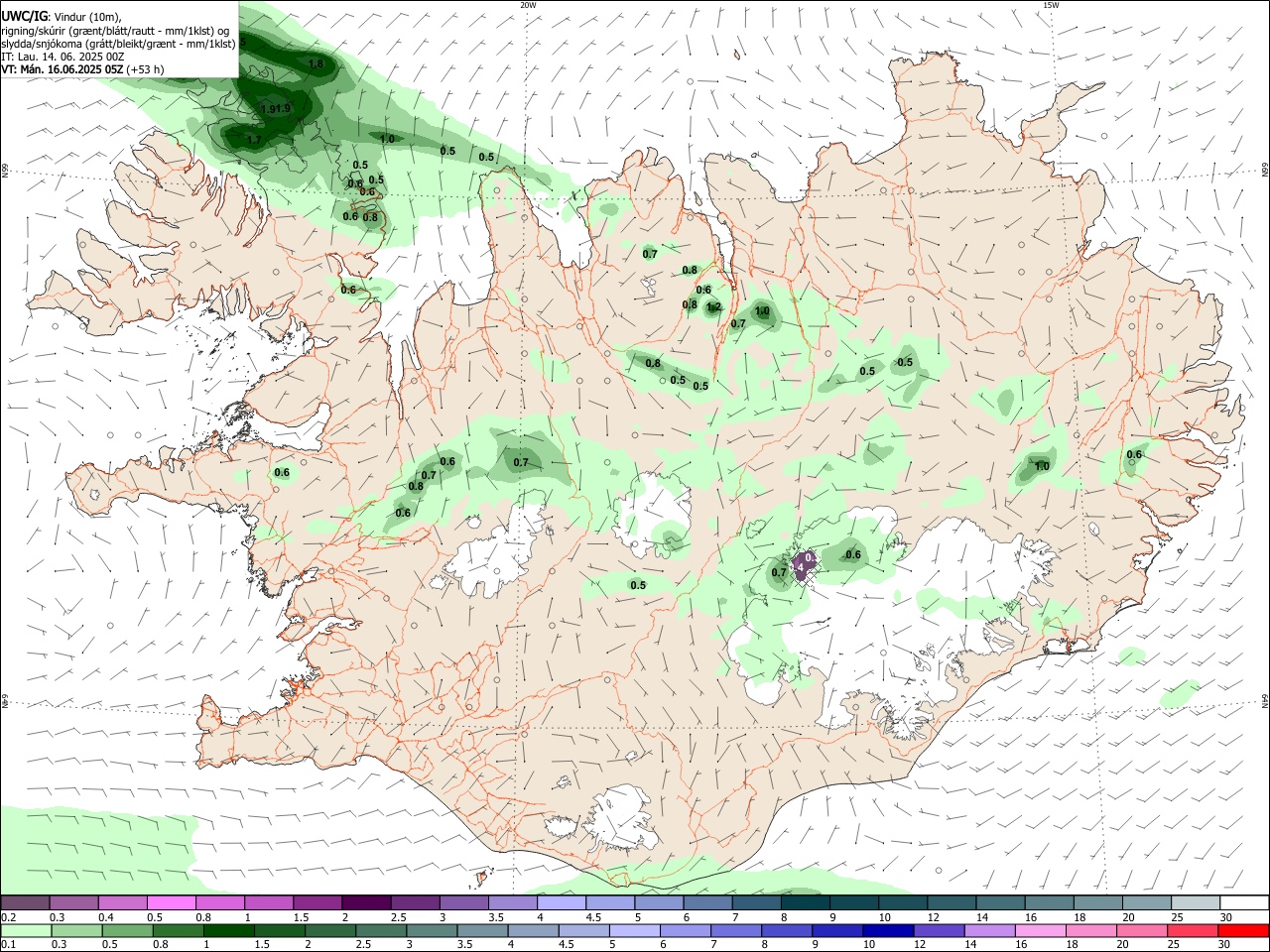
Task: Pick lavender swatch between 4 and 4.5, top row
Action: [563, 902]
